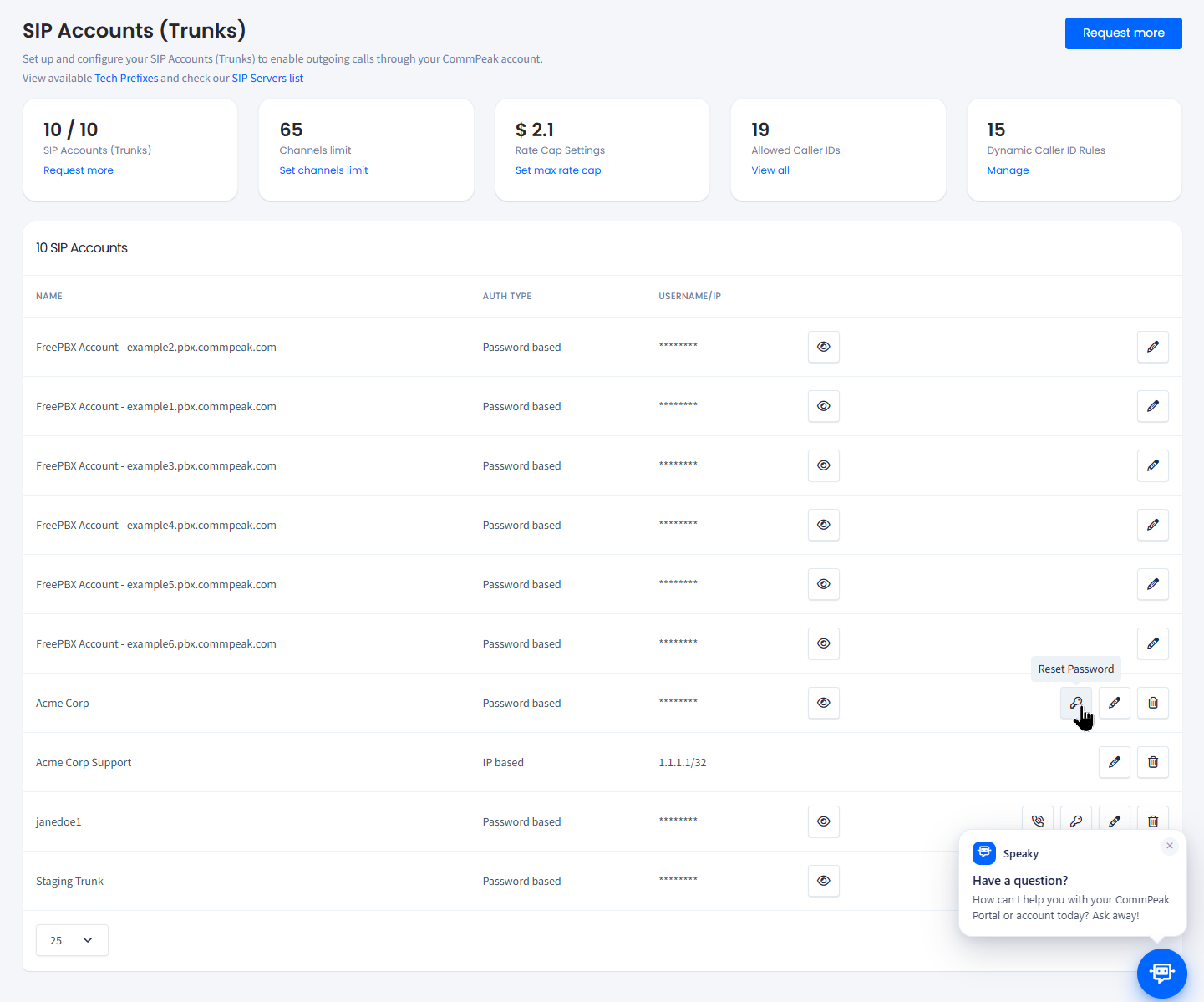
Task: Click the janedoe1 account name
Action: [x=58, y=821]
